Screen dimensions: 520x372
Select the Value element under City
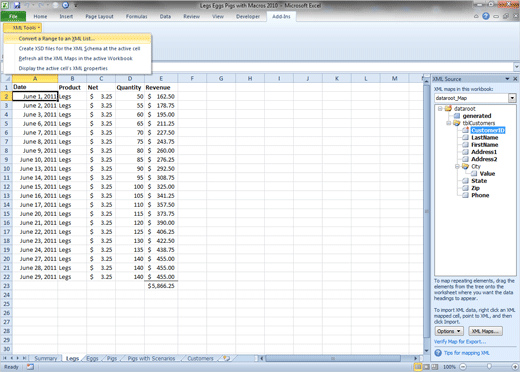487,174
